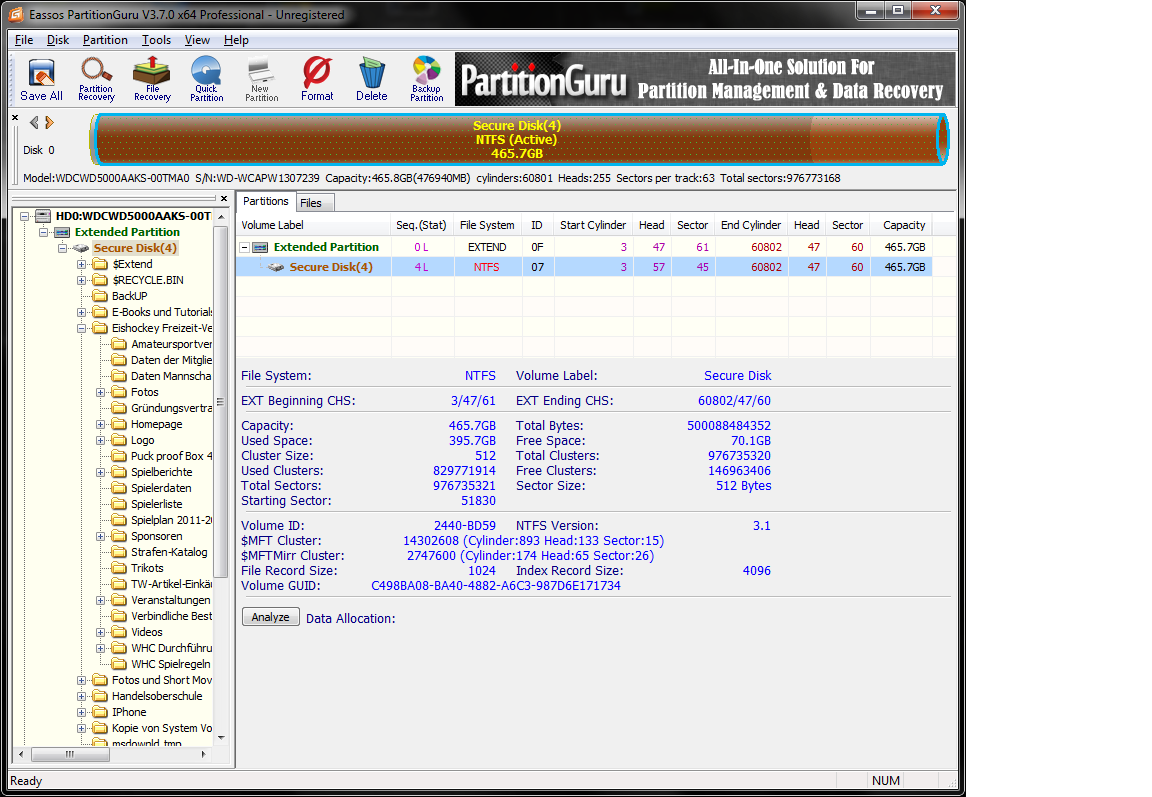The height and width of the screenshot is (797, 1152).
Task: Close the tree panel with its X button
Action: [x=224, y=198]
